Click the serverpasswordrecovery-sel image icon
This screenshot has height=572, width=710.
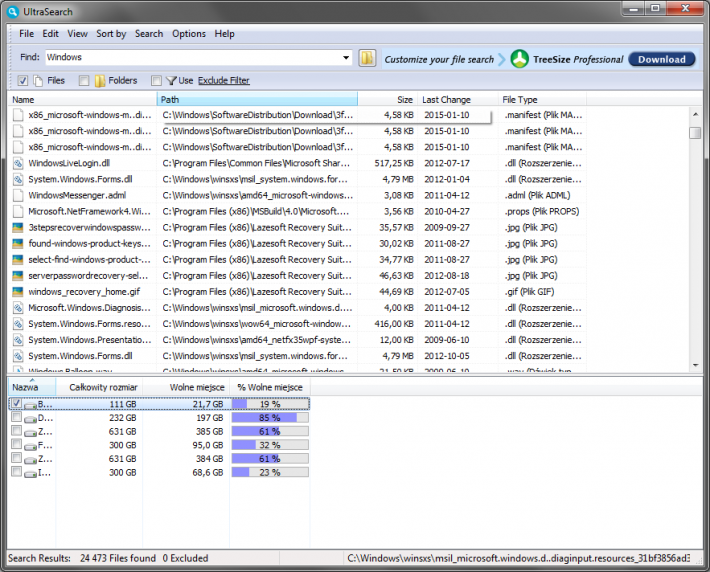coord(18,276)
